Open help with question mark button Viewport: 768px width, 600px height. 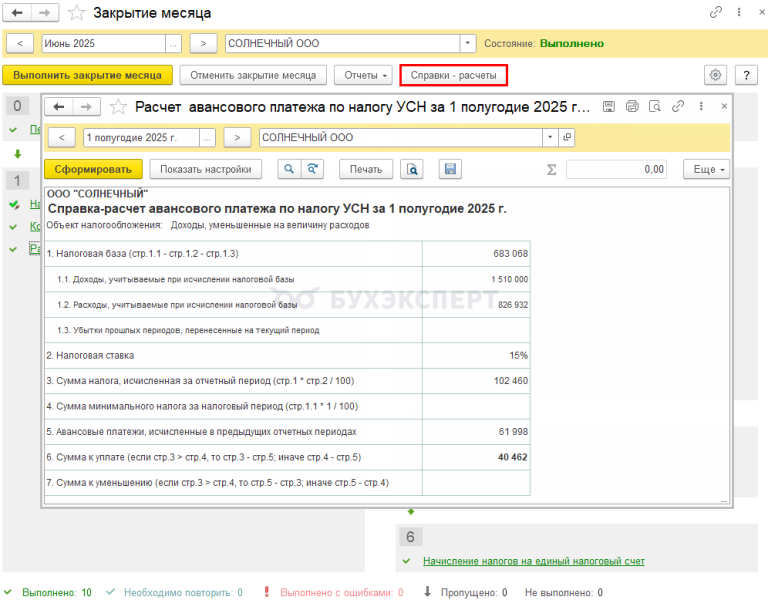point(746,75)
